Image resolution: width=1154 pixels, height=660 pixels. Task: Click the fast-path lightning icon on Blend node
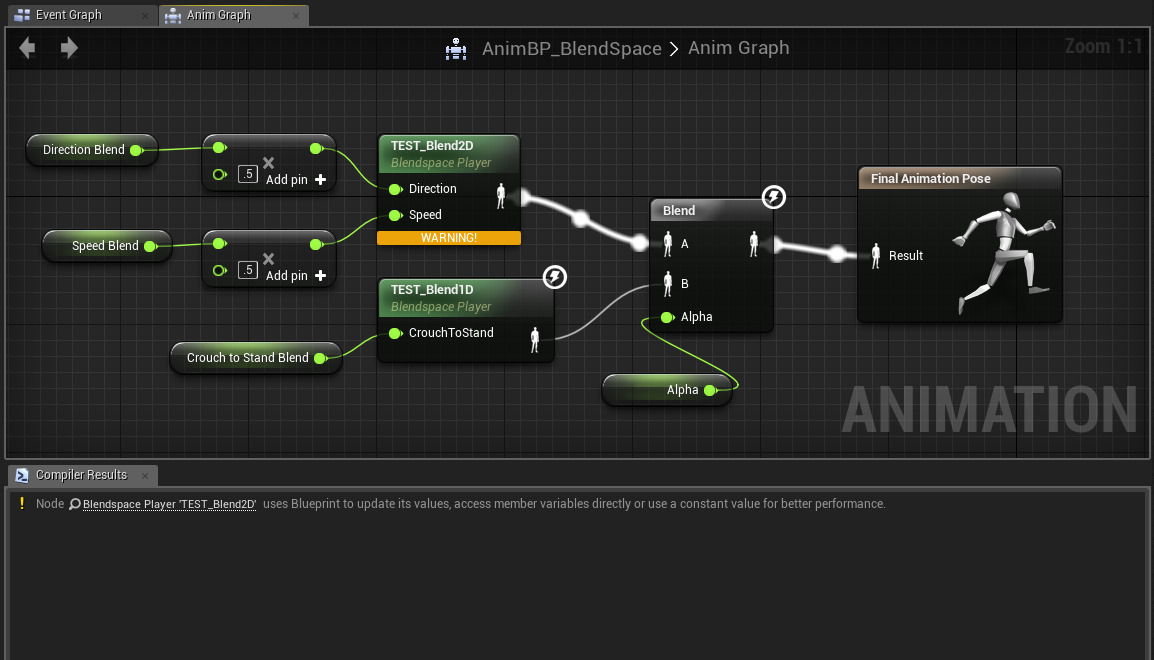pyautogui.click(x=774, y=197)
